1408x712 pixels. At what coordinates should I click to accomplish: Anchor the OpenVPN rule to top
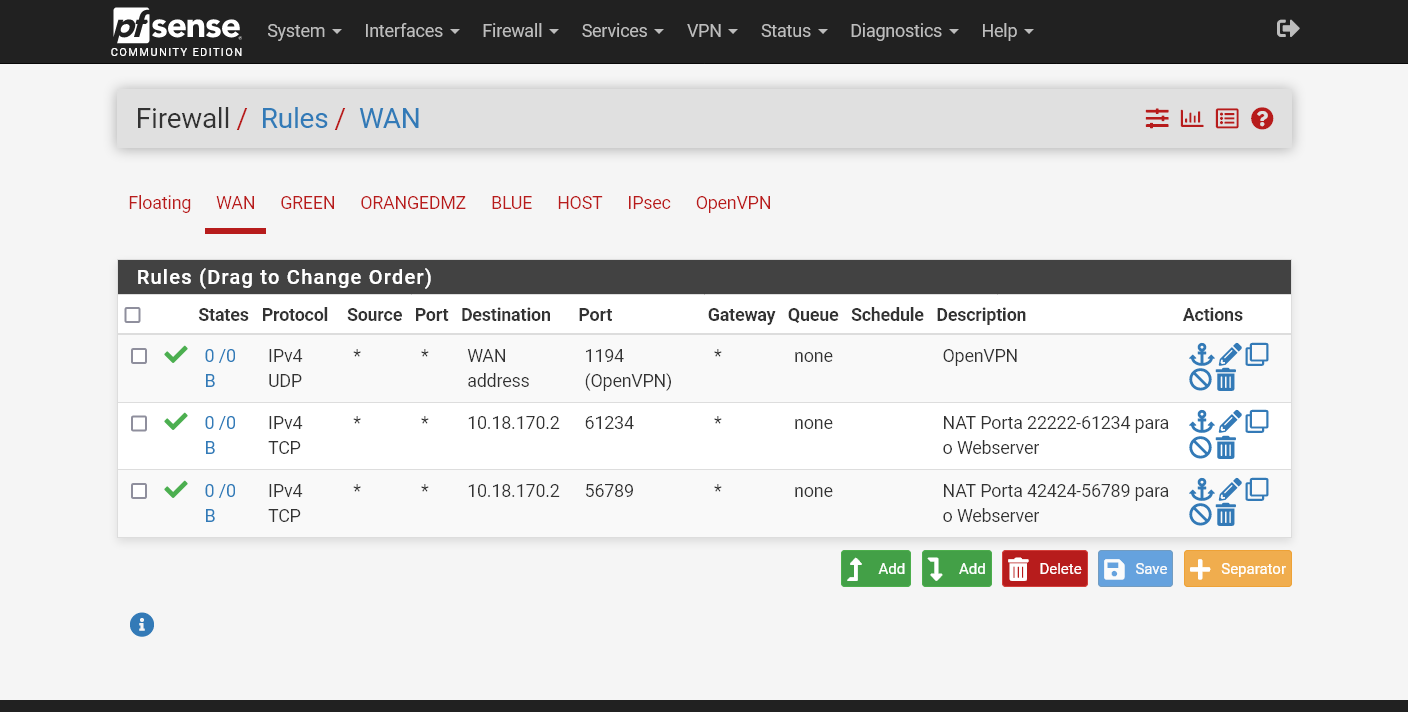coord(1201,353)
